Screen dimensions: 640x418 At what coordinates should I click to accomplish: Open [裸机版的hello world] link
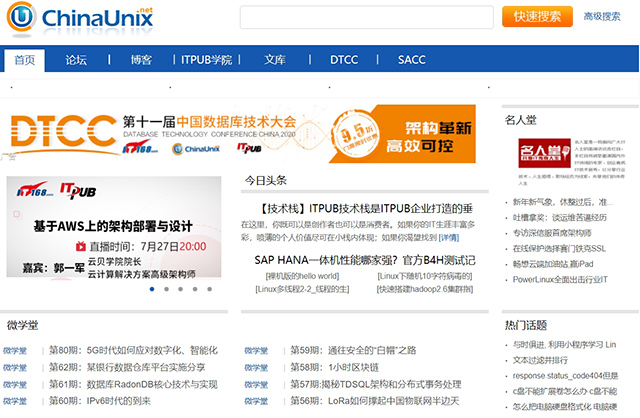pos(302,276)
